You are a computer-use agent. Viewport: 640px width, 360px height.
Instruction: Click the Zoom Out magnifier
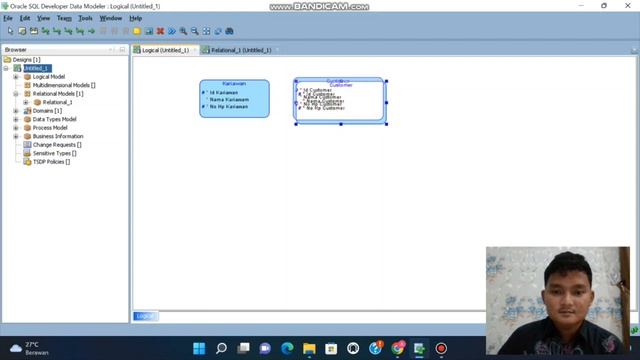coord(195,31)
